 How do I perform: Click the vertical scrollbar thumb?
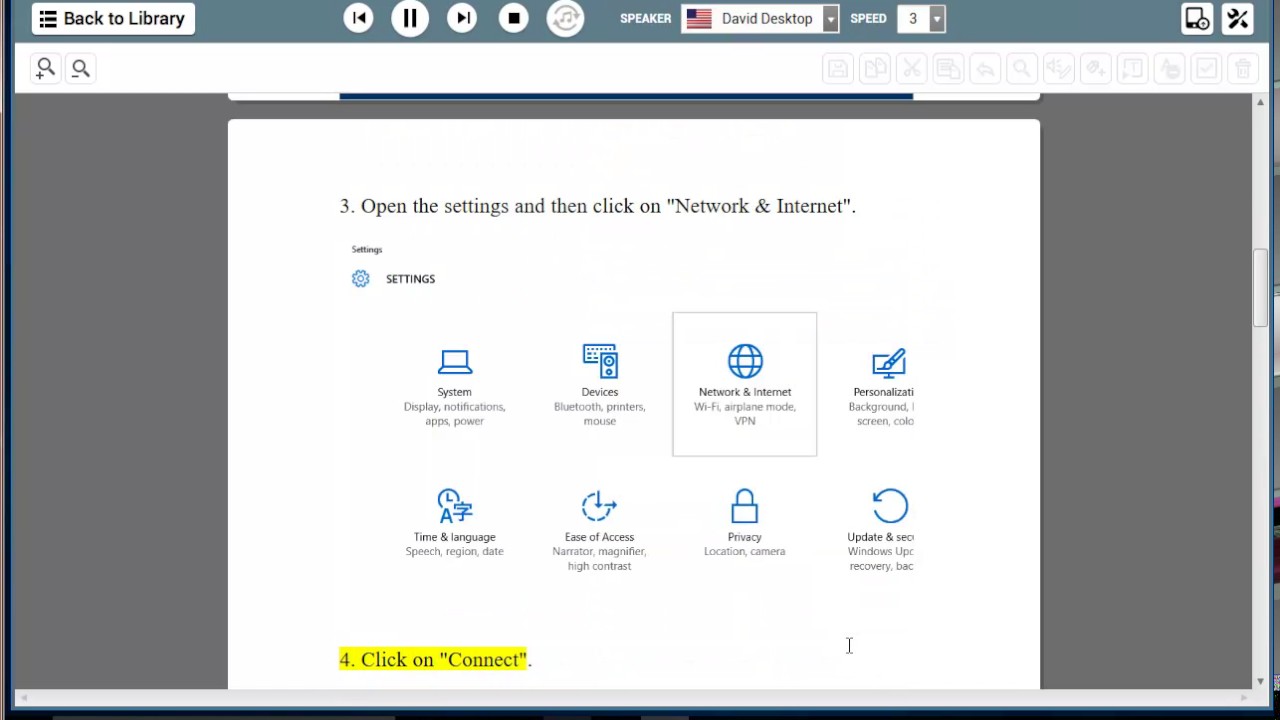(x=1260, y=288)
